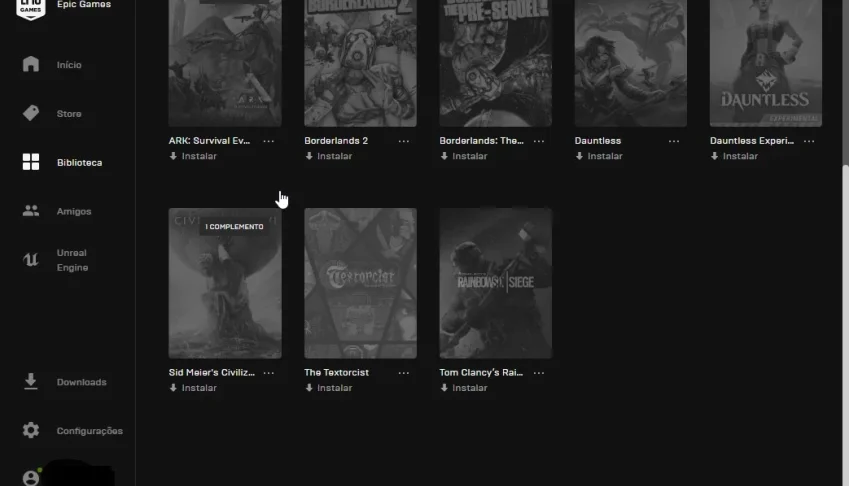Click the Dauntless title text
Viewport: 849px width, 486px height.
click(x=598, y=141)
